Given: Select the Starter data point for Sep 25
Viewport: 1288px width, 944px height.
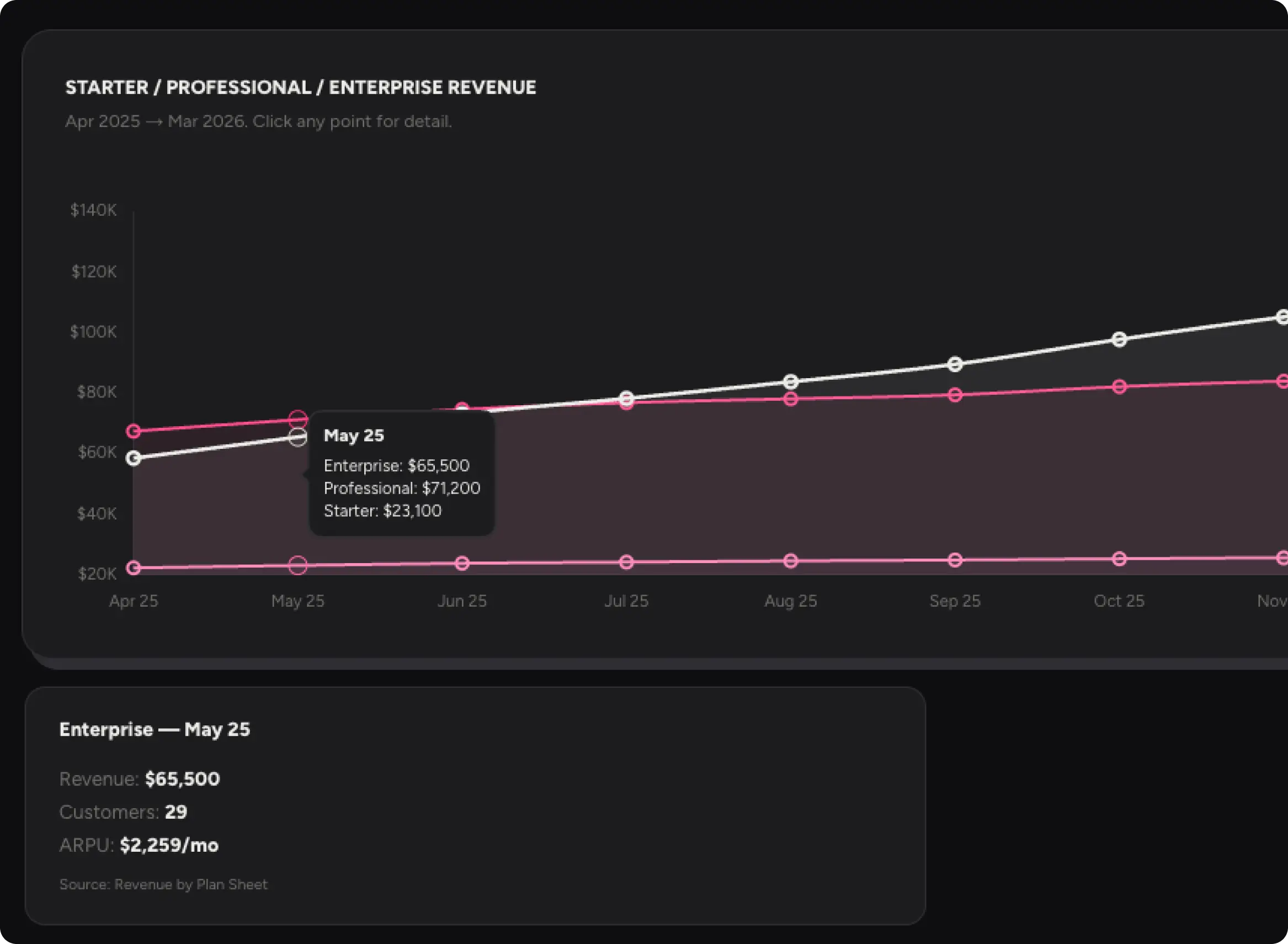Looking at the screenshot, I should tap(955, 560).
